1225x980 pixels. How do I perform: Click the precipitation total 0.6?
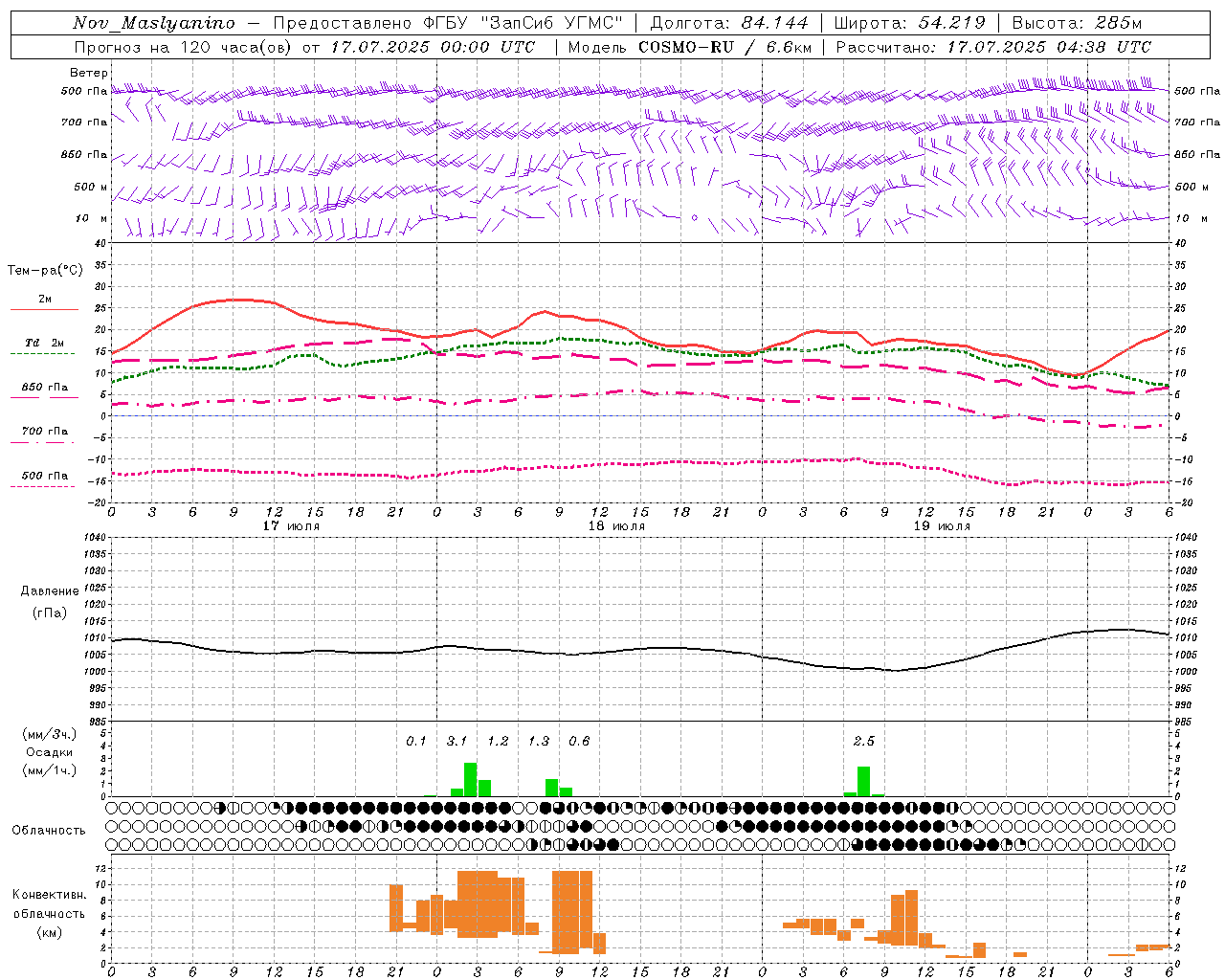point(579,742)
